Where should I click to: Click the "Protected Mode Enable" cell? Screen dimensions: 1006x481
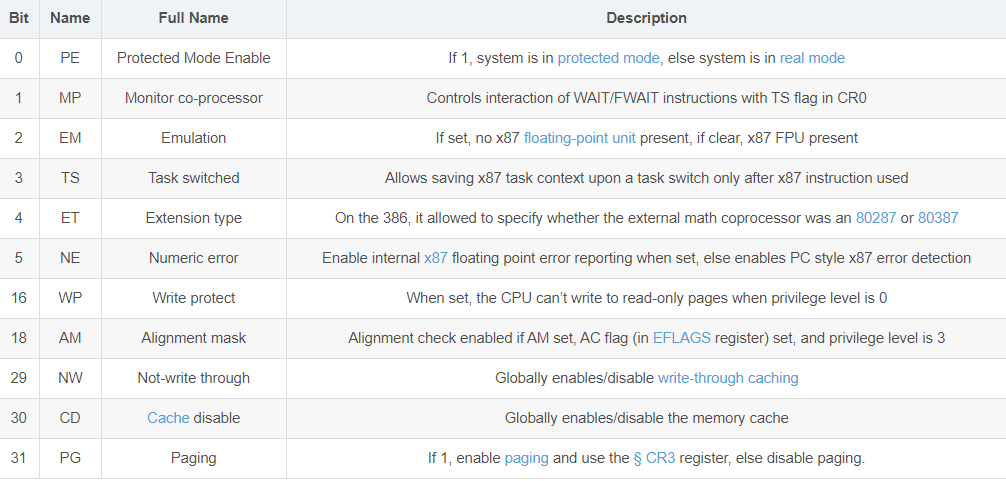click(193, 58)
